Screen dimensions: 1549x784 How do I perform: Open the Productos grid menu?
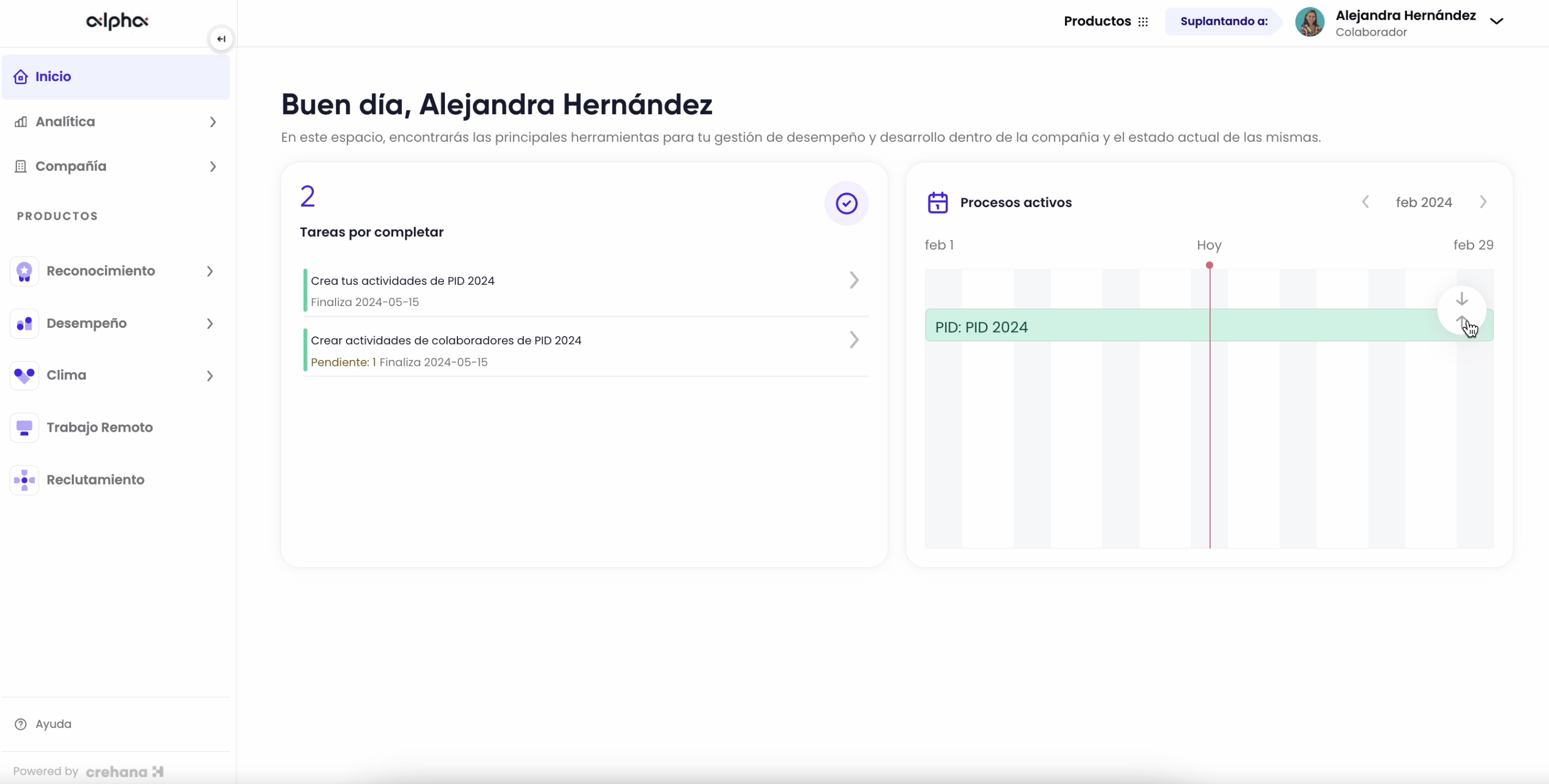(1143, 21)
